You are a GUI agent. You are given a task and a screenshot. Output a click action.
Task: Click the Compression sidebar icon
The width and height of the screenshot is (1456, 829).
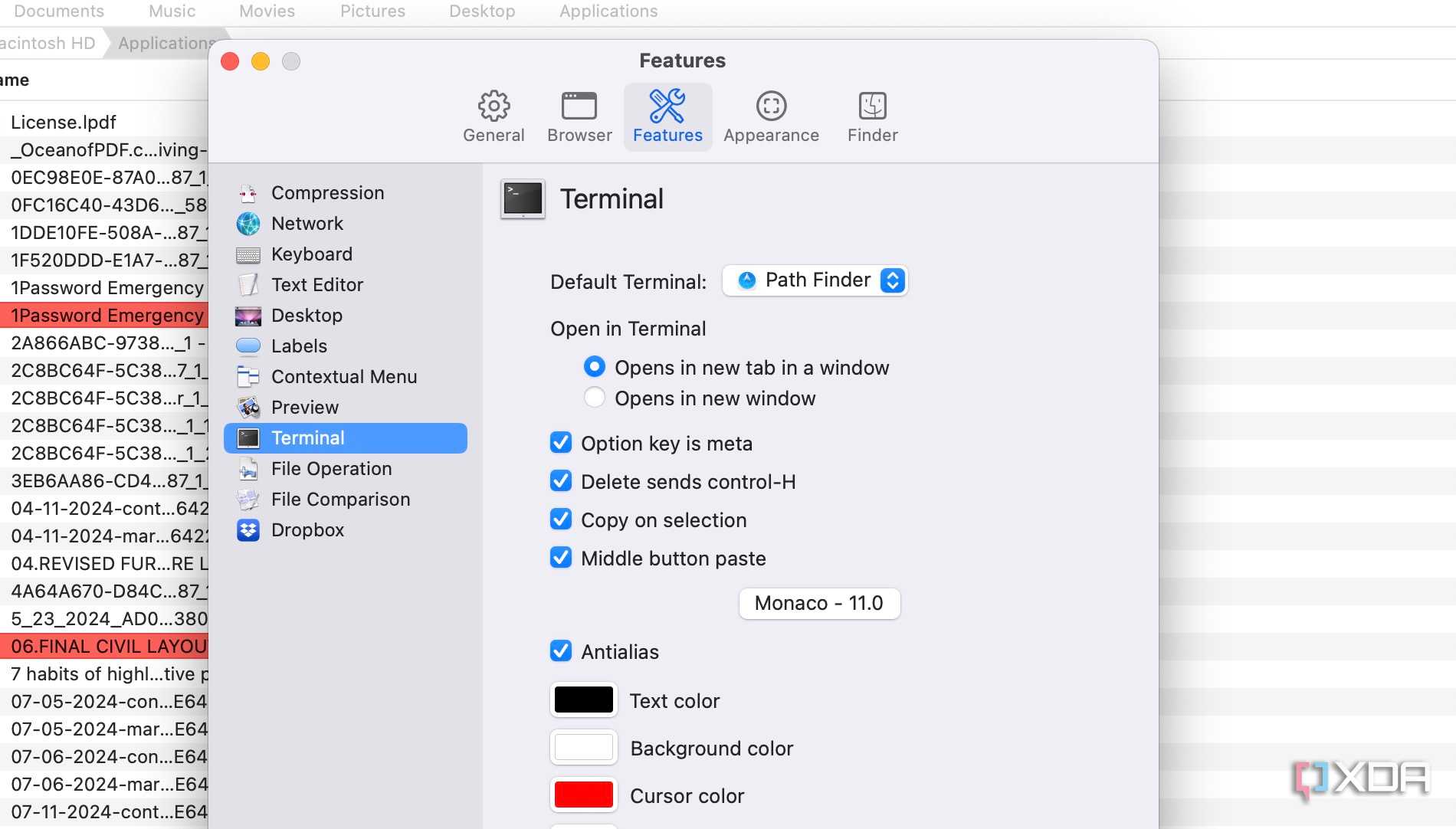(248, 193)
